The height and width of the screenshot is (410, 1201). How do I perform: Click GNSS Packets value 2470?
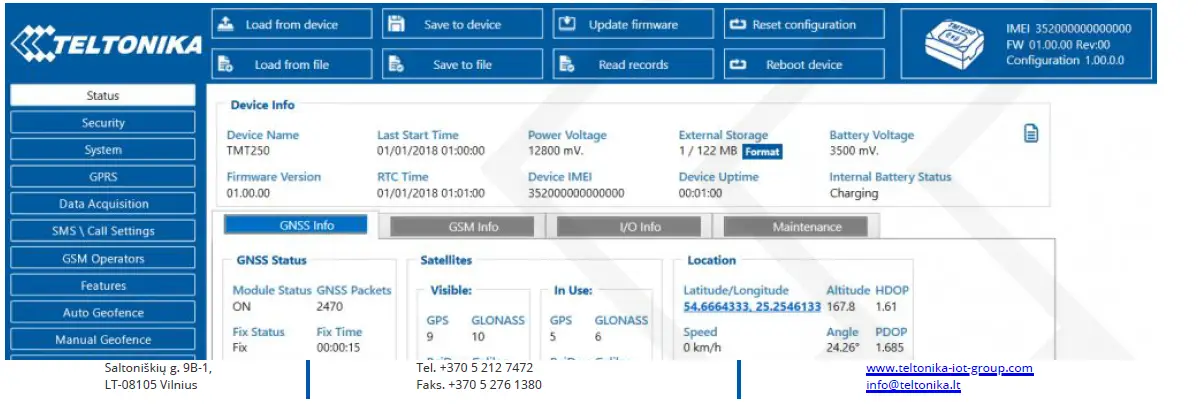coord(330,306)
